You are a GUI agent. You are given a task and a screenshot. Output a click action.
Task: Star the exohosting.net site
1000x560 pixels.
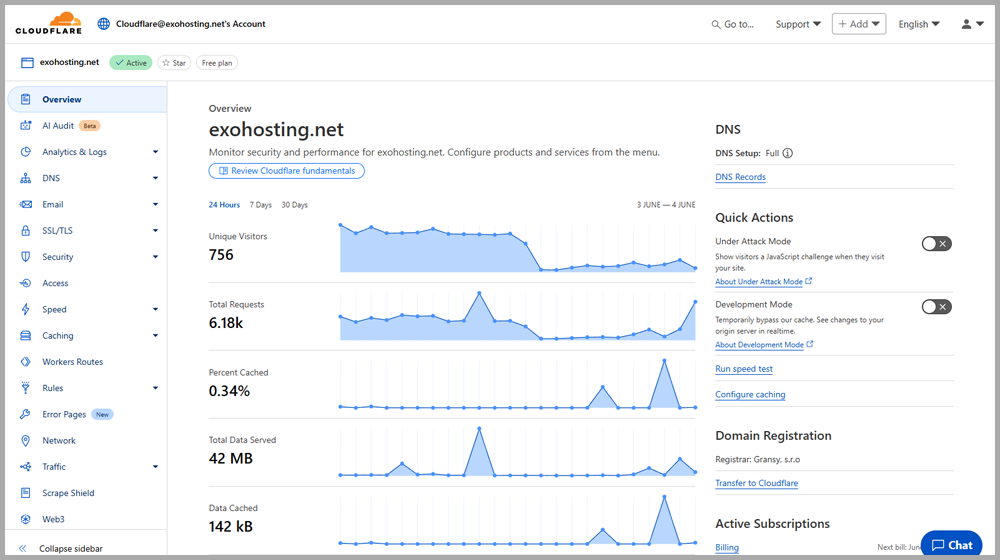(x=174, y=63)
